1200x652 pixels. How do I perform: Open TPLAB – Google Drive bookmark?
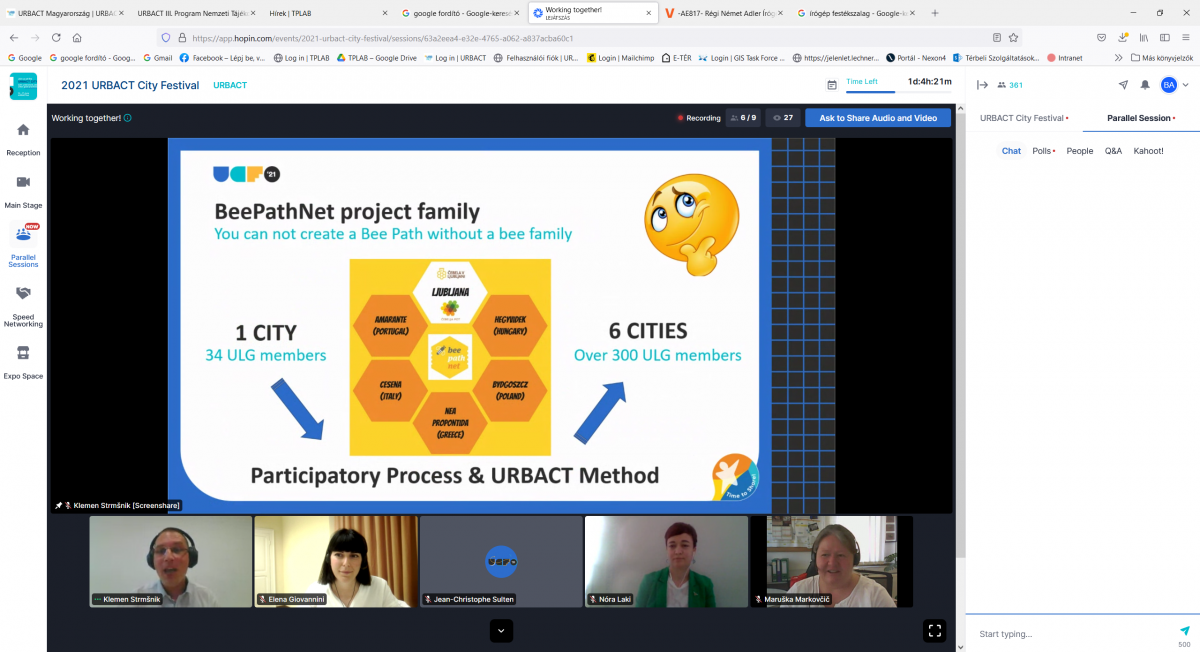[376, 58]
